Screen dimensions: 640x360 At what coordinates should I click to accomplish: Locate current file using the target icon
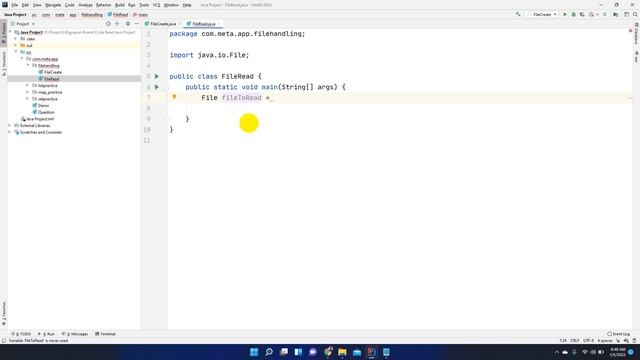pos(108,24)
